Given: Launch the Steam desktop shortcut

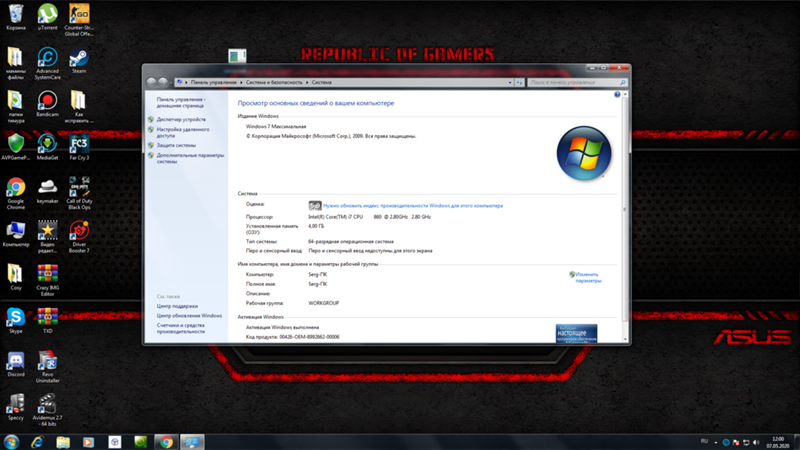Looking at the screenshot, I should pyautogui.click(x=79, y=60).
